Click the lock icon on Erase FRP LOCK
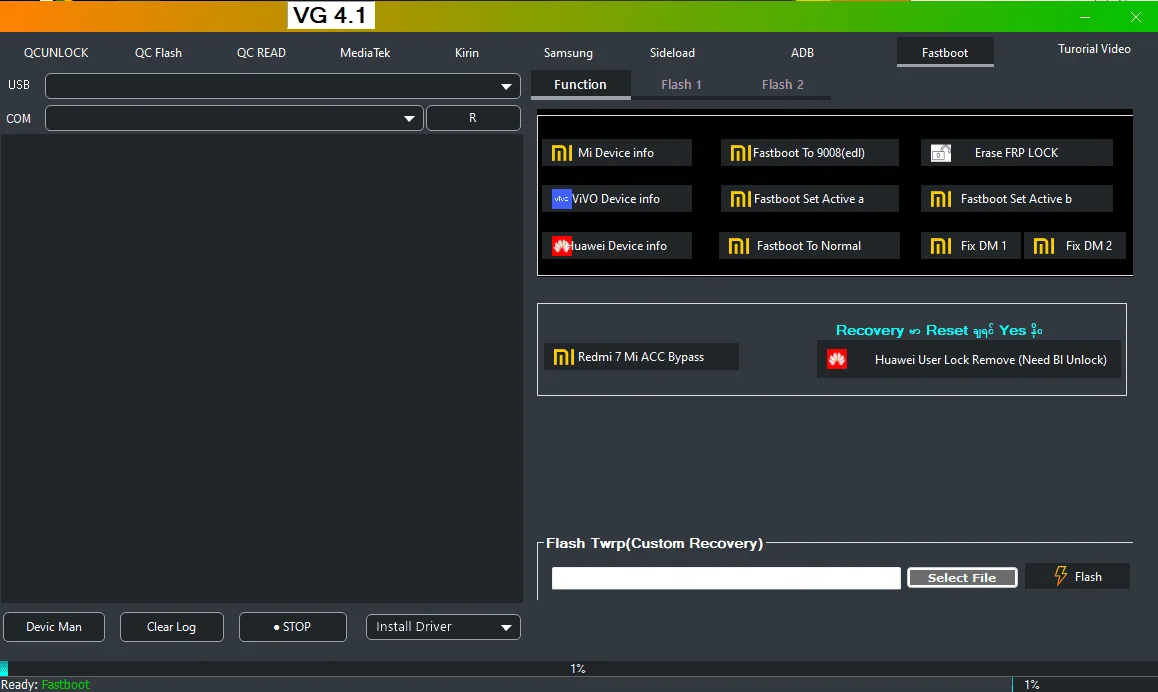1158x692 pixels. pyautogui.click(x=941, y=153)
